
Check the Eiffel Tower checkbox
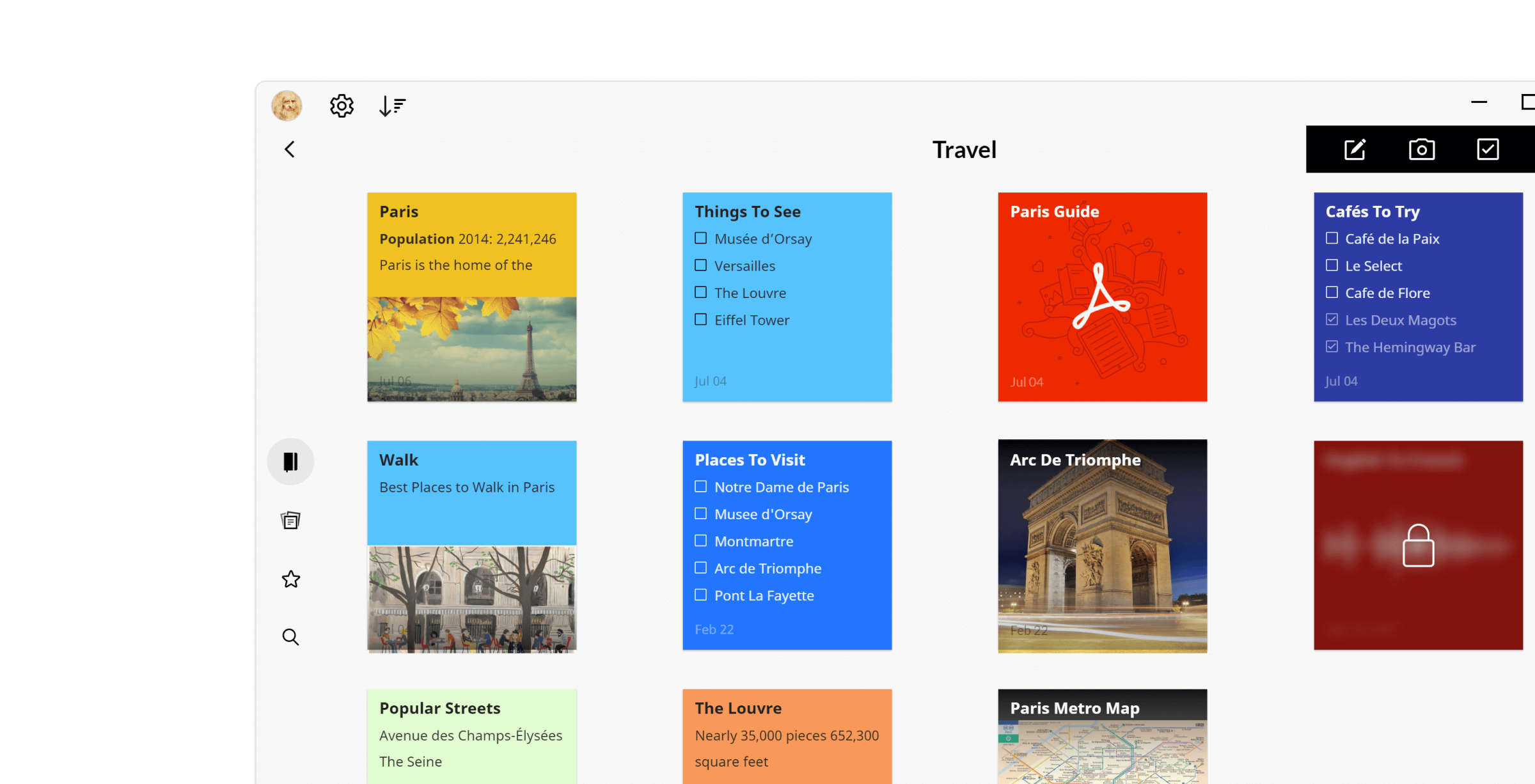coord(701,320)
